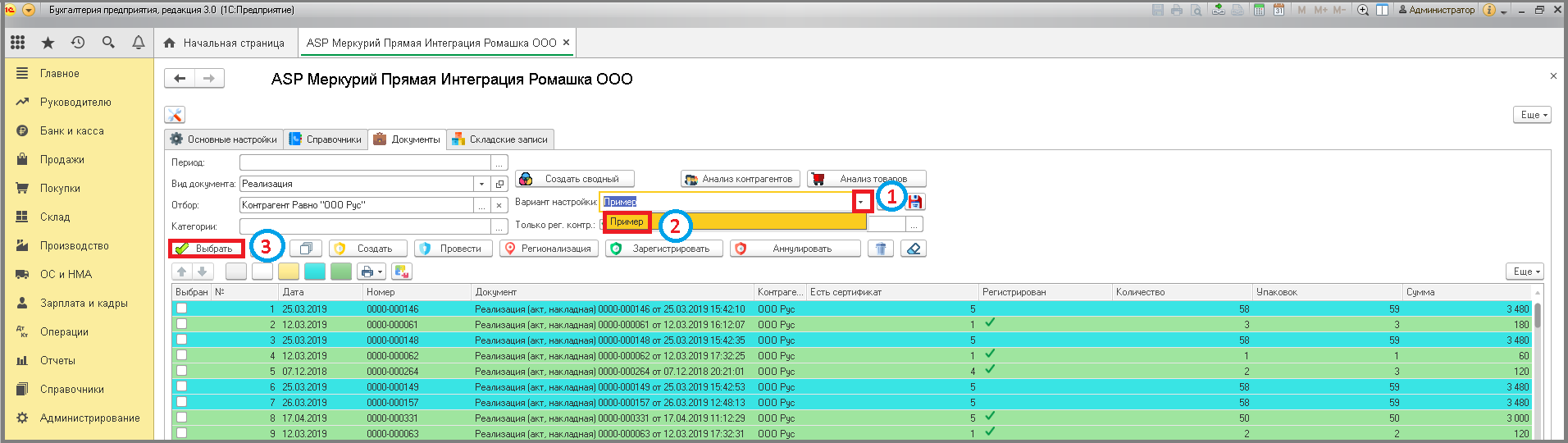The height and width of the screenshot is (443, 1568).
Task: Open notifications bell icon
Action: click(x=139, y=42)
